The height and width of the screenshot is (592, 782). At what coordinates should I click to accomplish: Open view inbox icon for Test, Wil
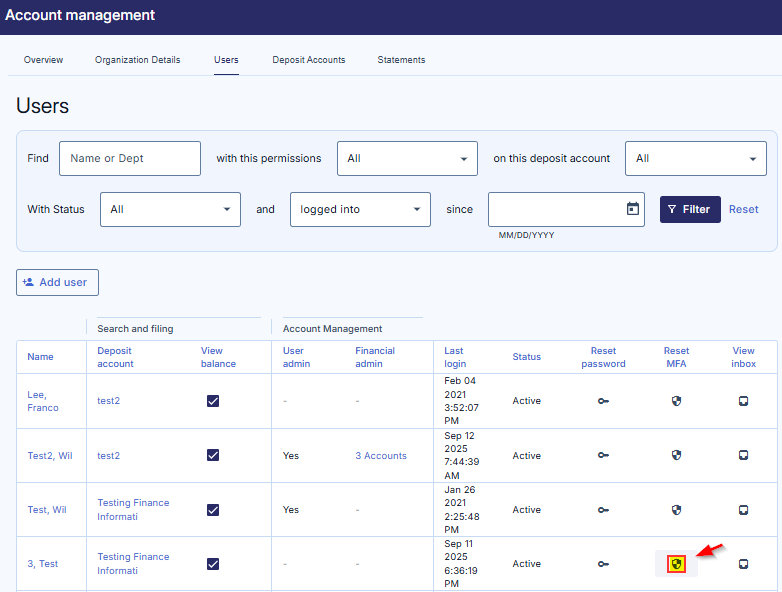[743, 510]
